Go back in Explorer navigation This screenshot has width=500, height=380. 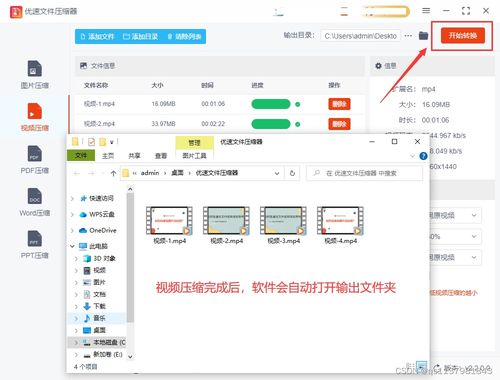77,173
